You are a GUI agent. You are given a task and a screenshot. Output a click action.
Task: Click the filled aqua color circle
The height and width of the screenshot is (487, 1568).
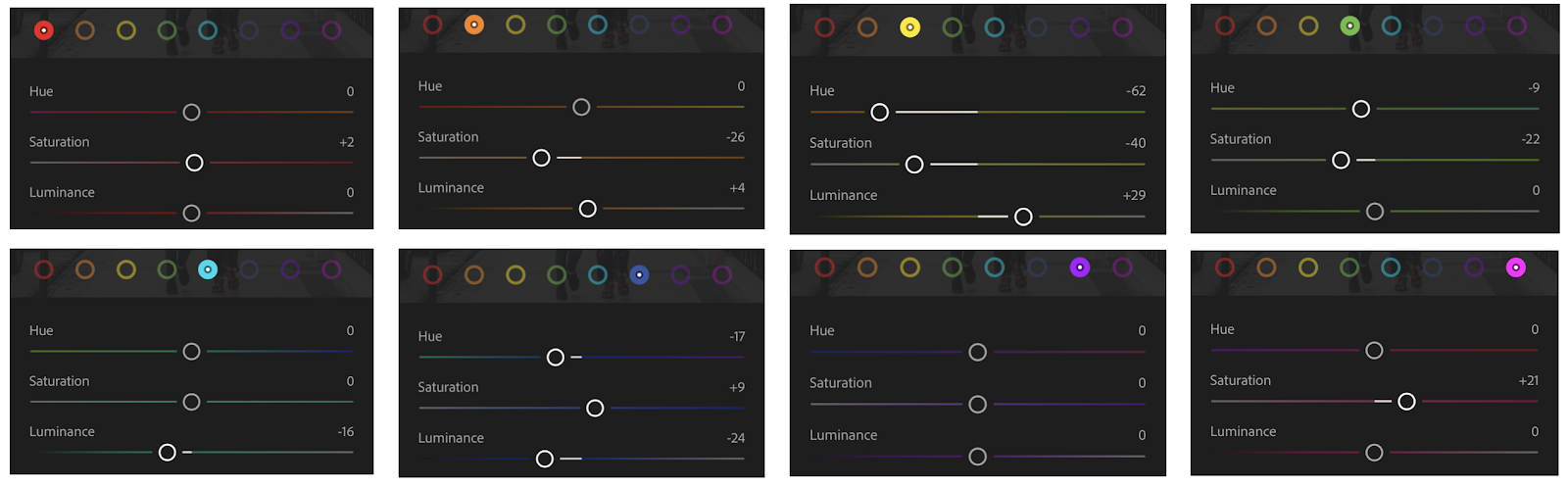tap(208, 269)
